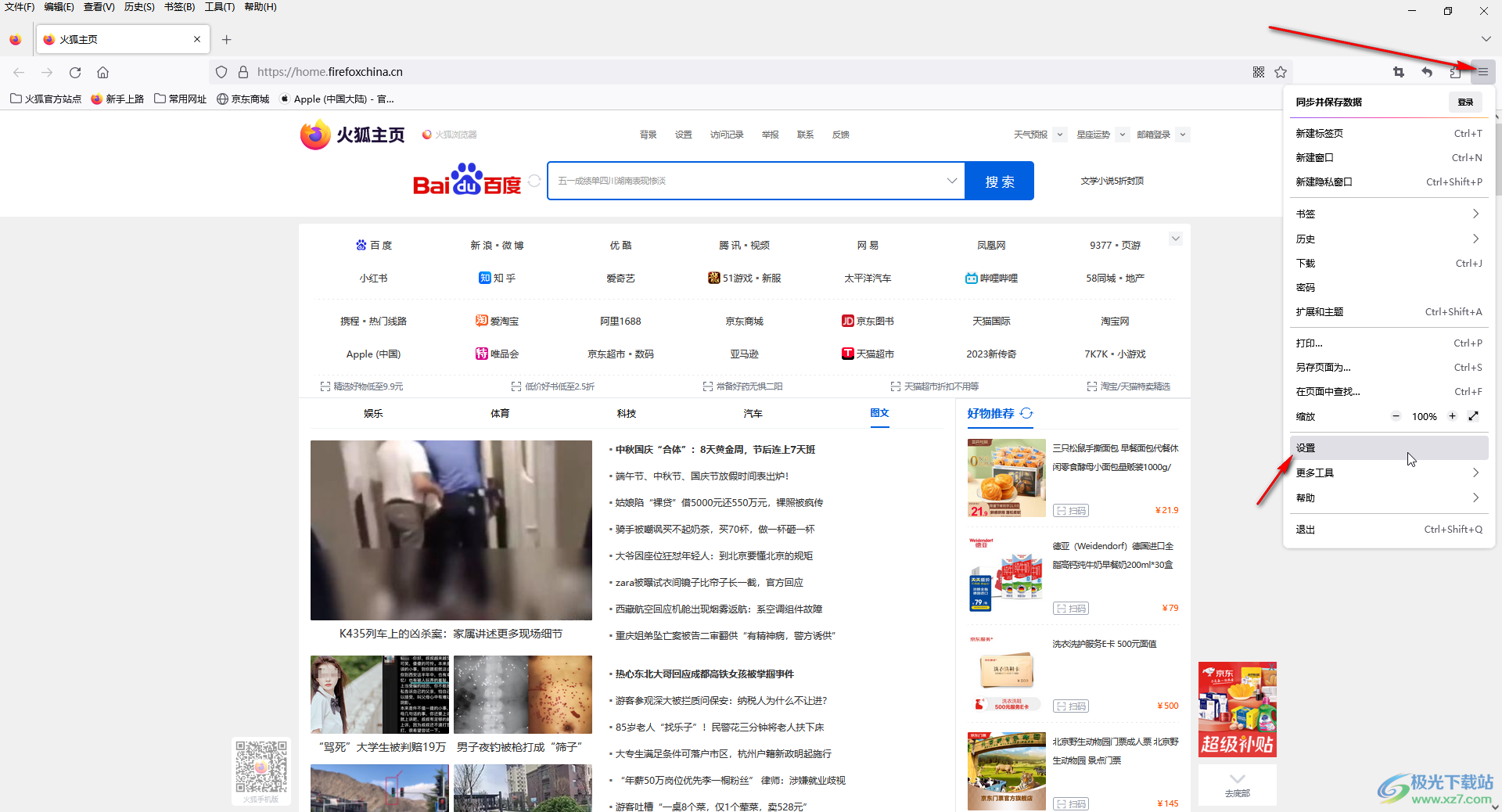The height and width of the screenshot is (812, 1502).
Task: Click the 京东超级补贴 ad banner
Action: (x=1237, y=710)
